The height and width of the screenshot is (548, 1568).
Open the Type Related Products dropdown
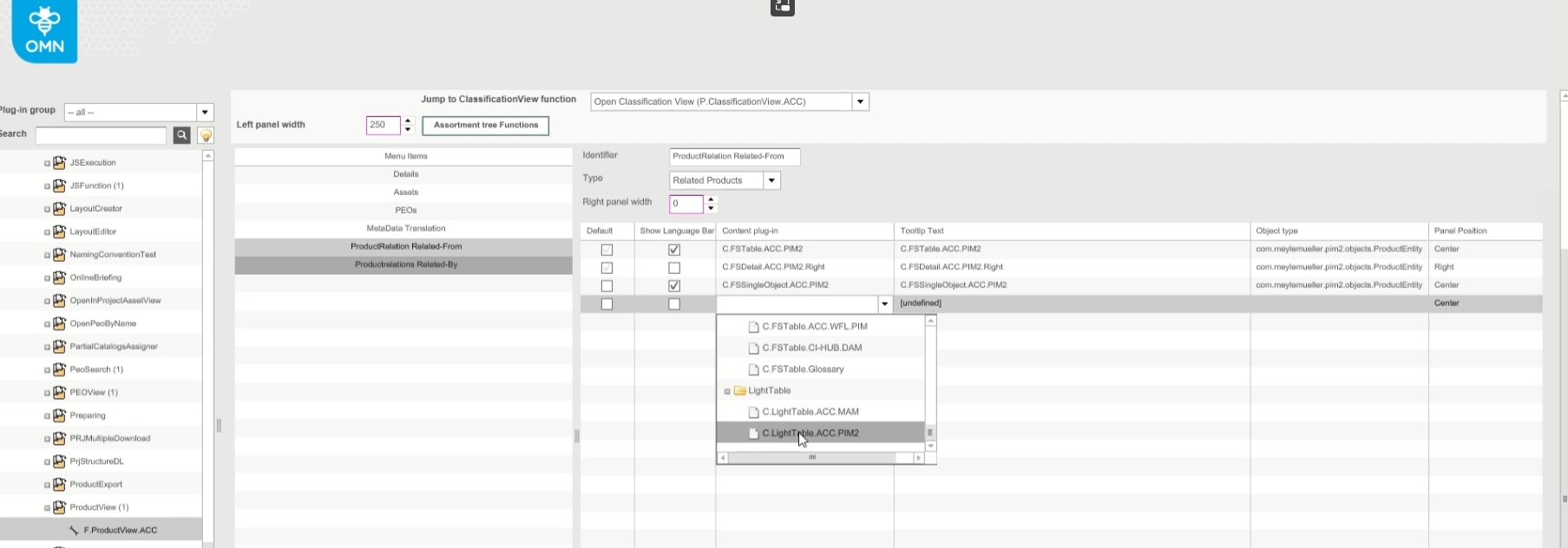click(771, 180)
